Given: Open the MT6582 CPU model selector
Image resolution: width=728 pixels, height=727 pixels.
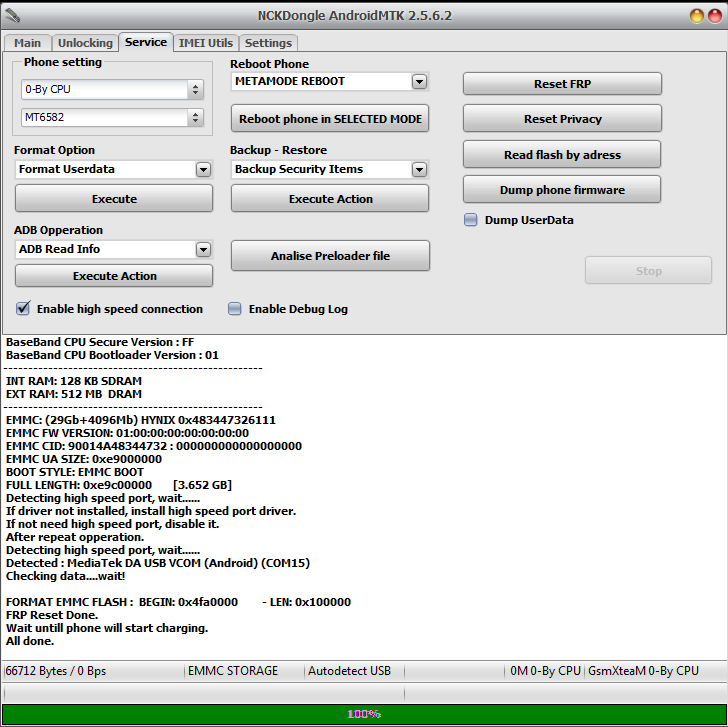Looking at the screenshot, I should 112,117.
